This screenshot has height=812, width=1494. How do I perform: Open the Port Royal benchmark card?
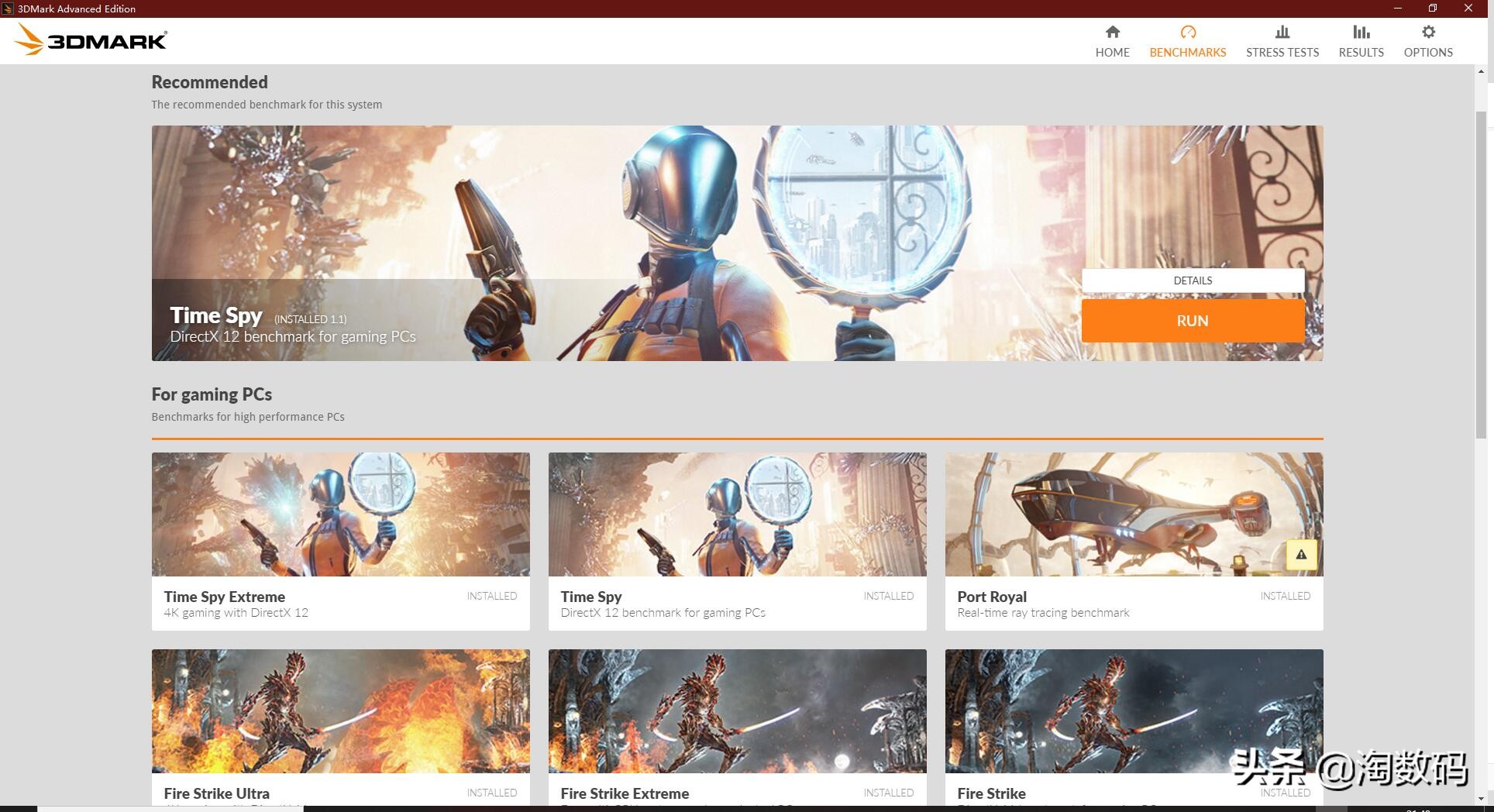pyautogui.click(x=1133, y=542)
